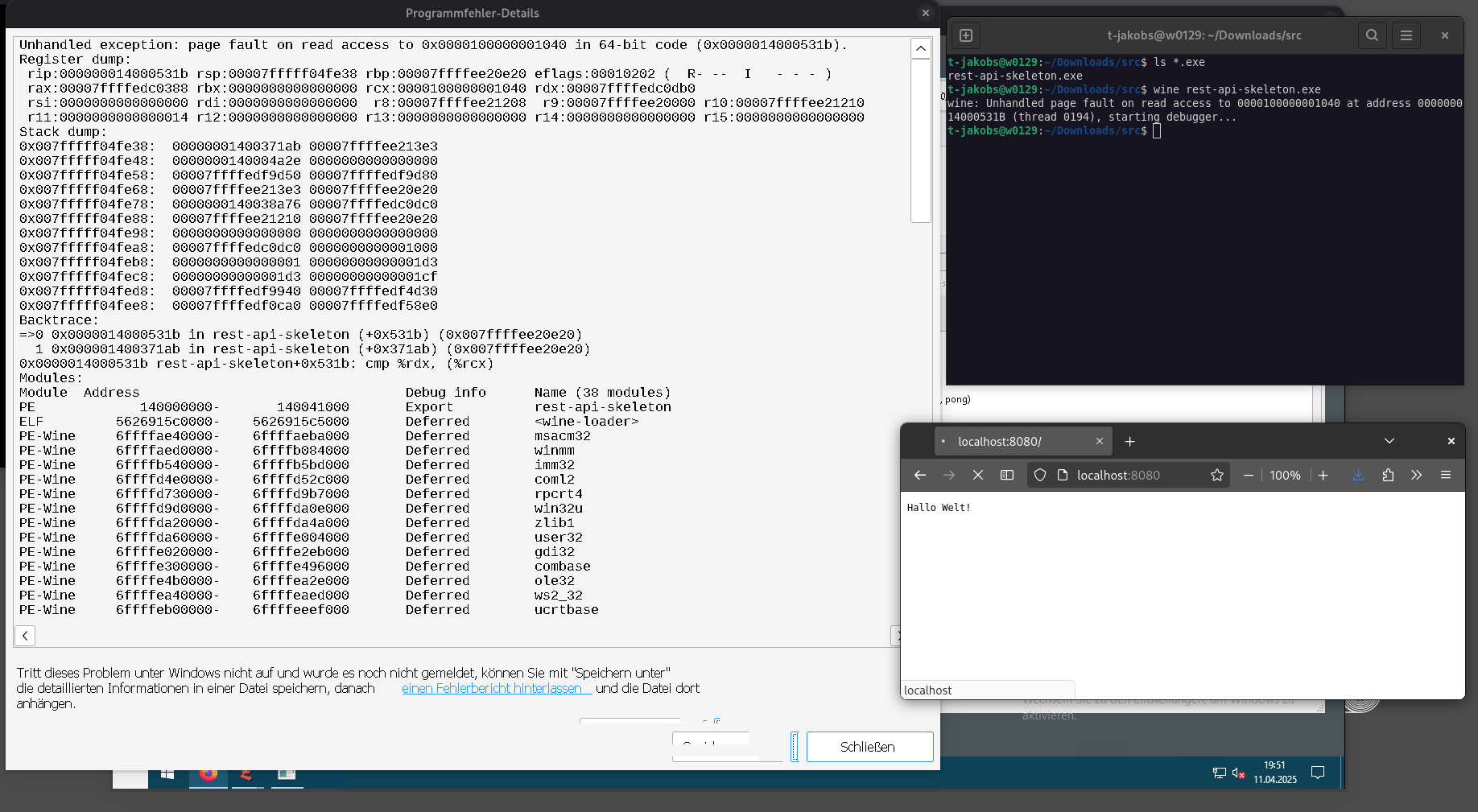Open the extensions puzzle icon
This screenshot has height=812, width=1478.
click(x=1388, y=476)
